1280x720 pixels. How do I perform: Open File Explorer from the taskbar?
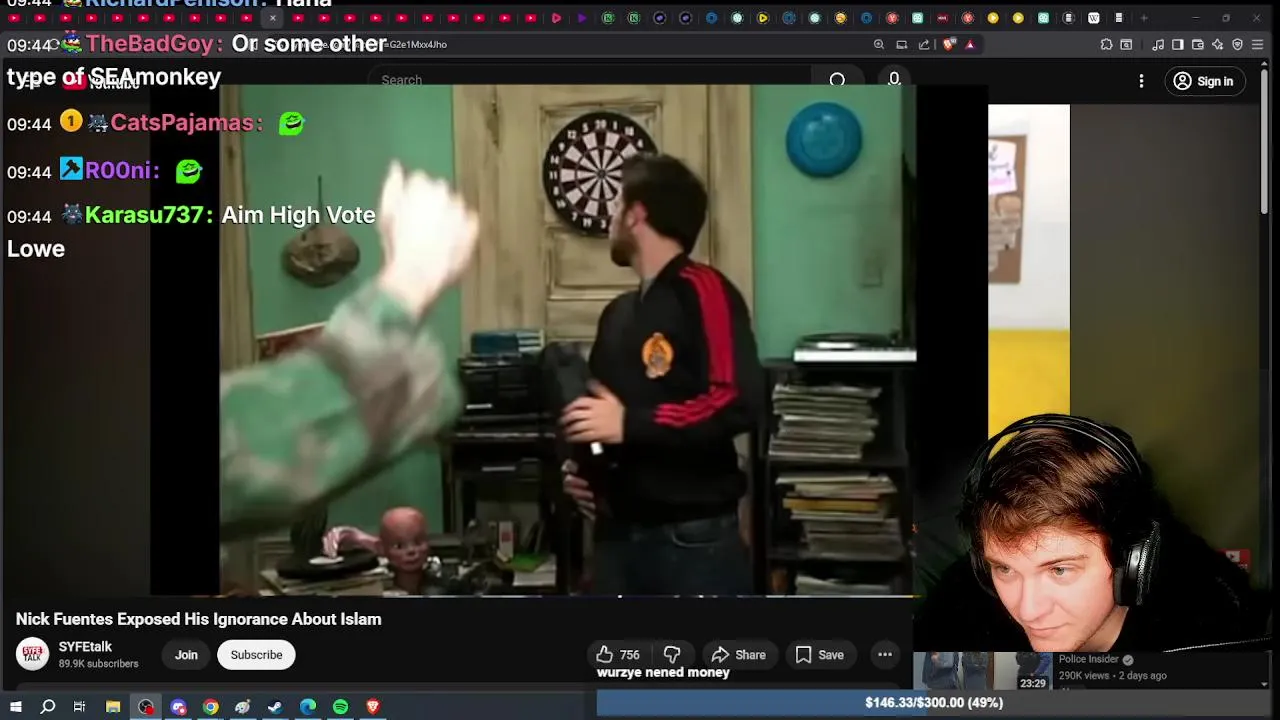[x=113, y=707]
